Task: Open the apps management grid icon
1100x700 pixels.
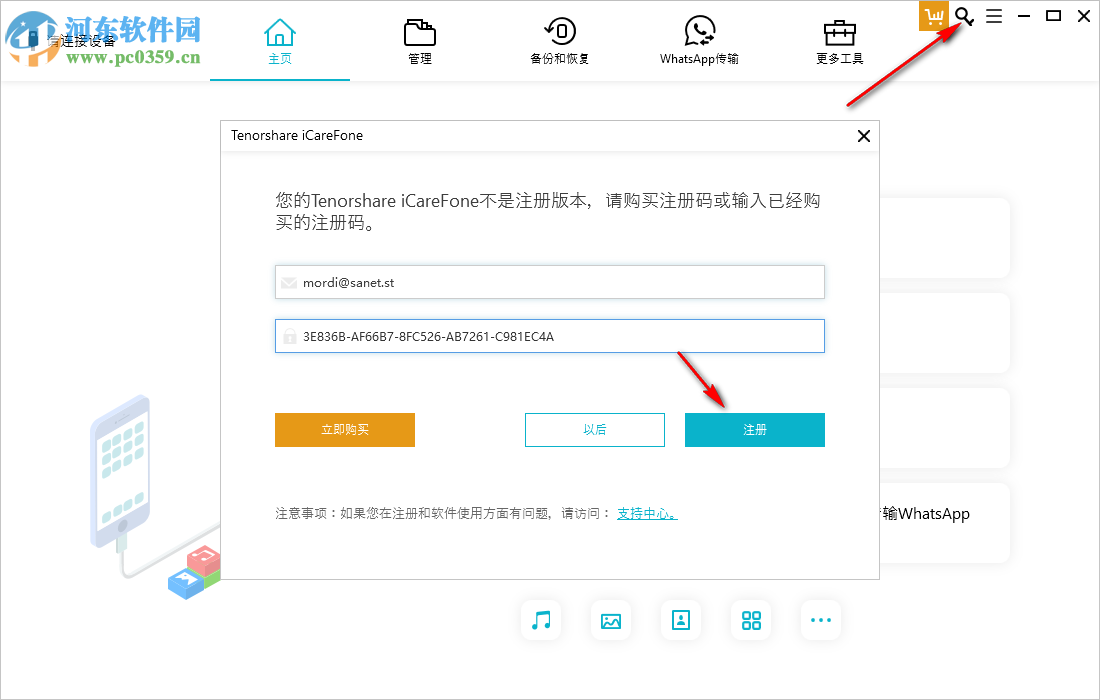Action: [x=751, y=620]
